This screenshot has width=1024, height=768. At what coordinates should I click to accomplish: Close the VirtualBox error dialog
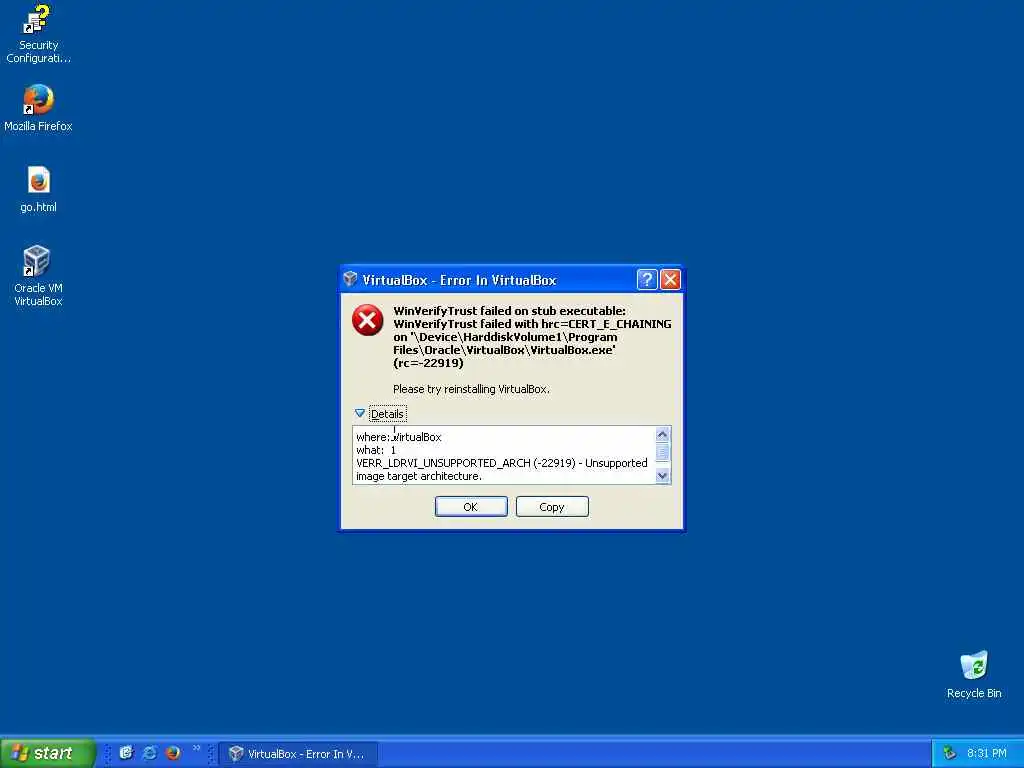[670, 280]
